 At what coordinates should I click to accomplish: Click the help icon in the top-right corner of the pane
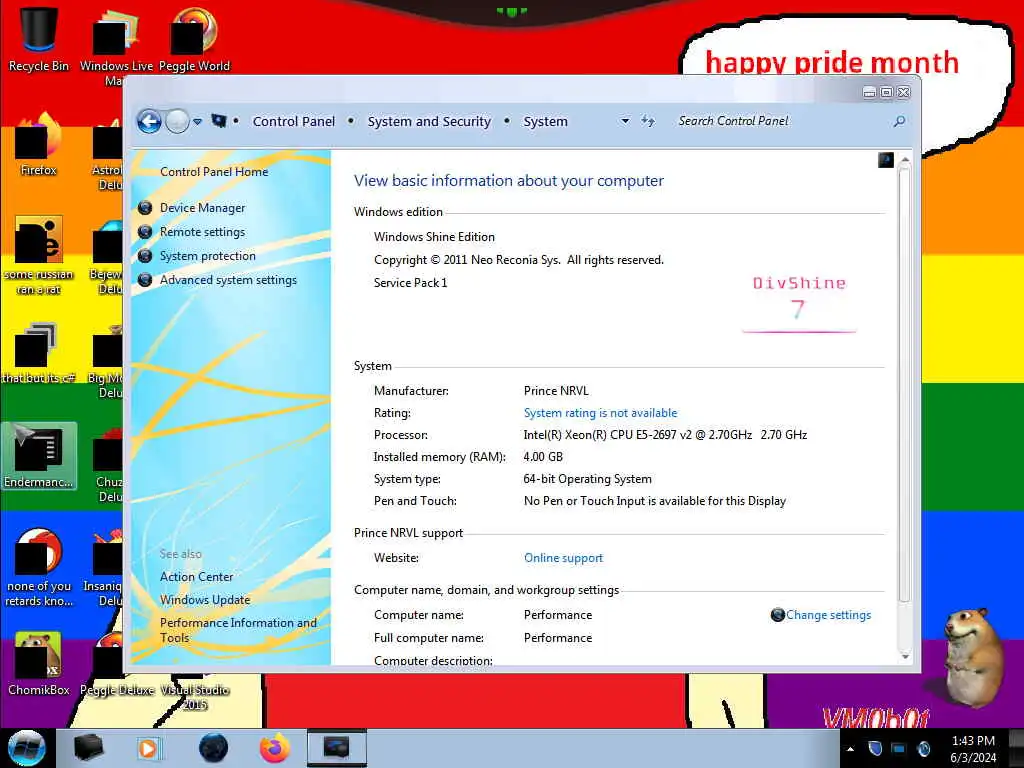(x=886, y=160)
